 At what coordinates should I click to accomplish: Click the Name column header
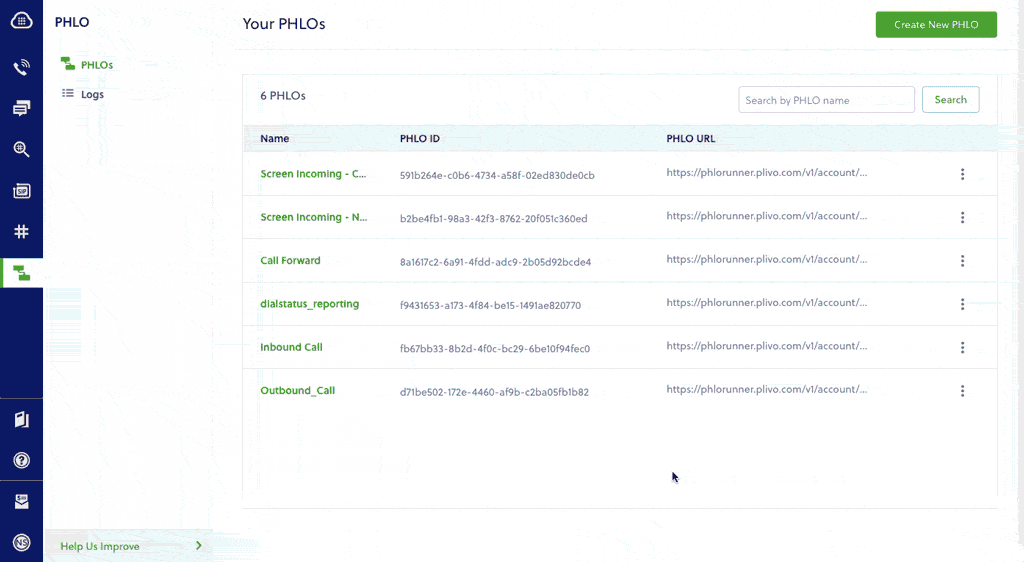pyautogui.click(x=274, y=138)
